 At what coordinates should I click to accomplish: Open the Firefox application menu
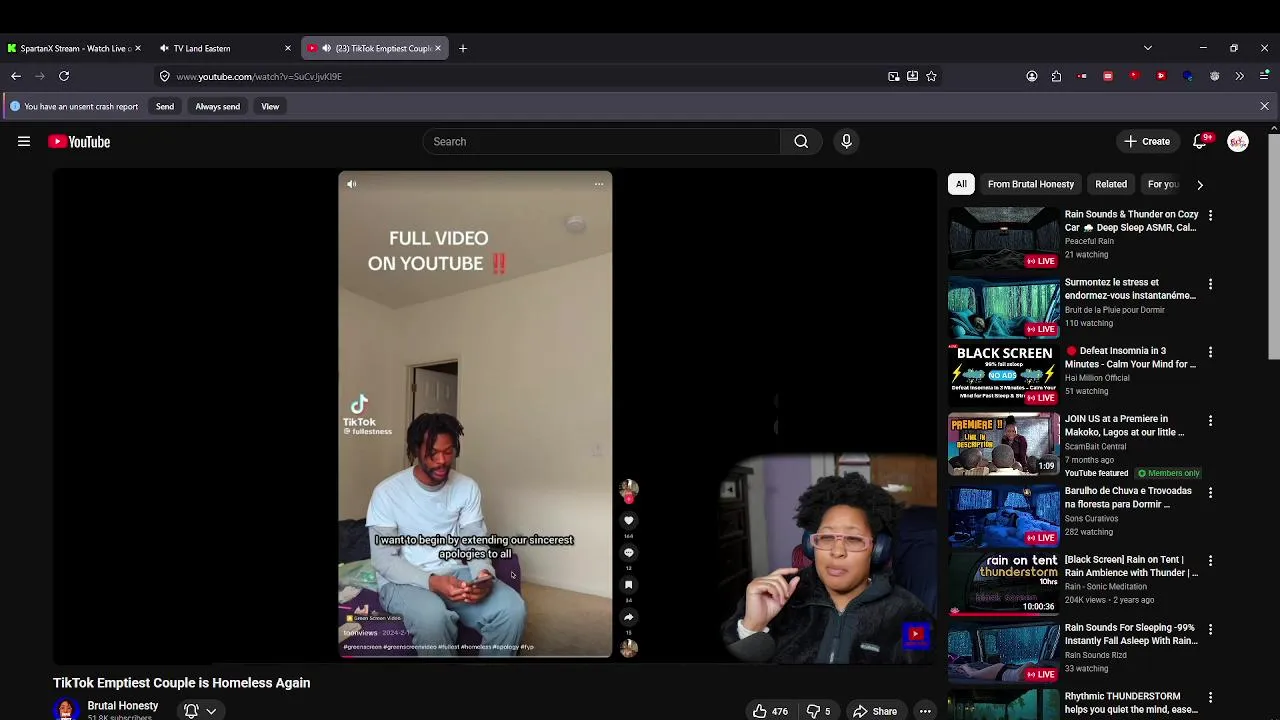pos(1264,76)
